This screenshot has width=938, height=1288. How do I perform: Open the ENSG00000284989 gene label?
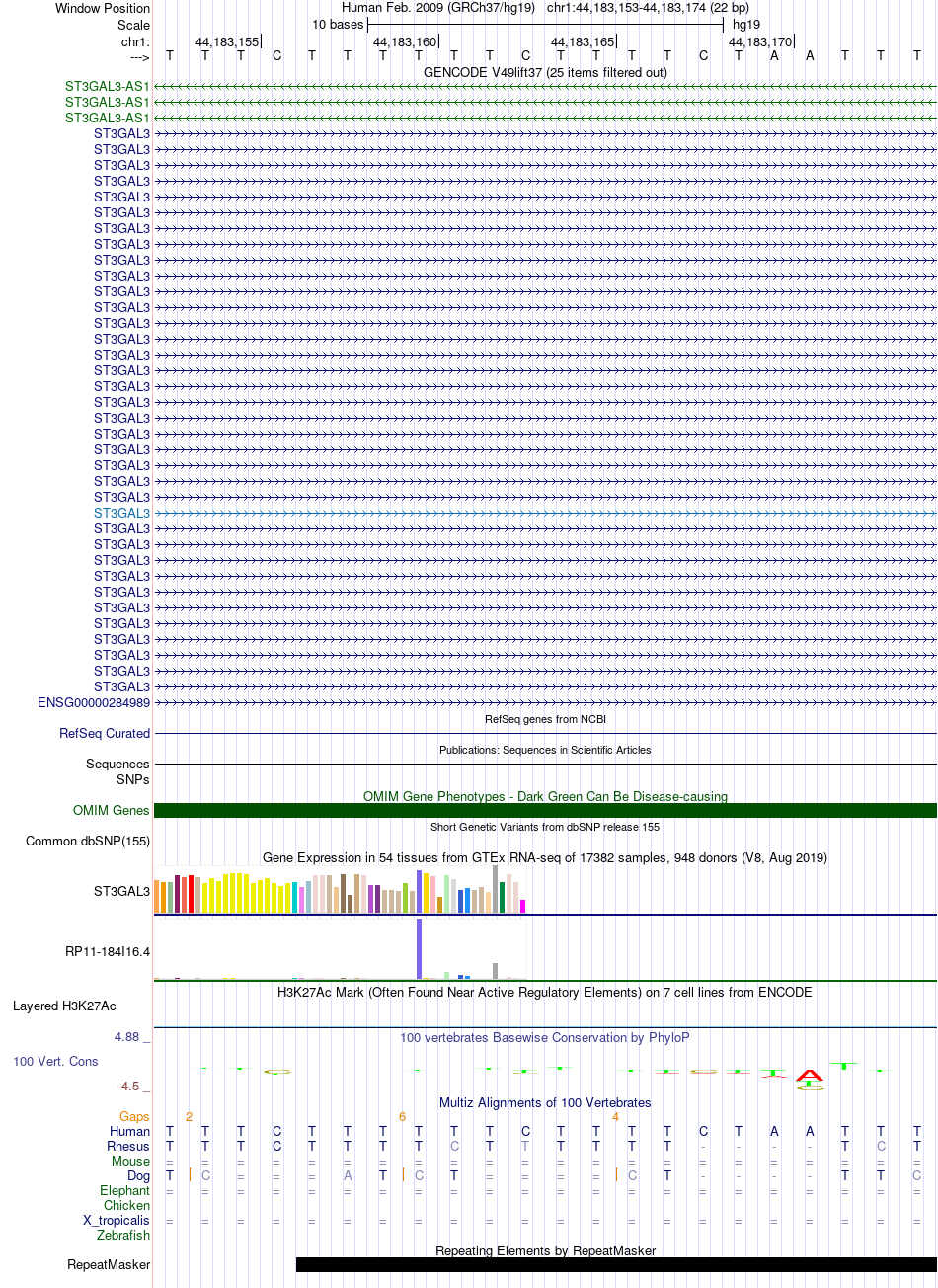[x=94, y=702]
